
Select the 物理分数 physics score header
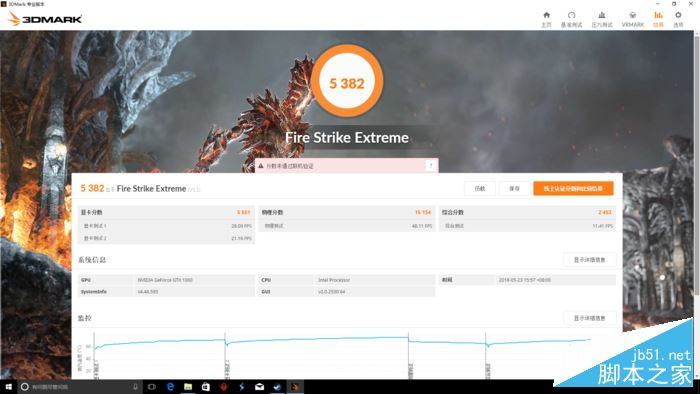346,212
